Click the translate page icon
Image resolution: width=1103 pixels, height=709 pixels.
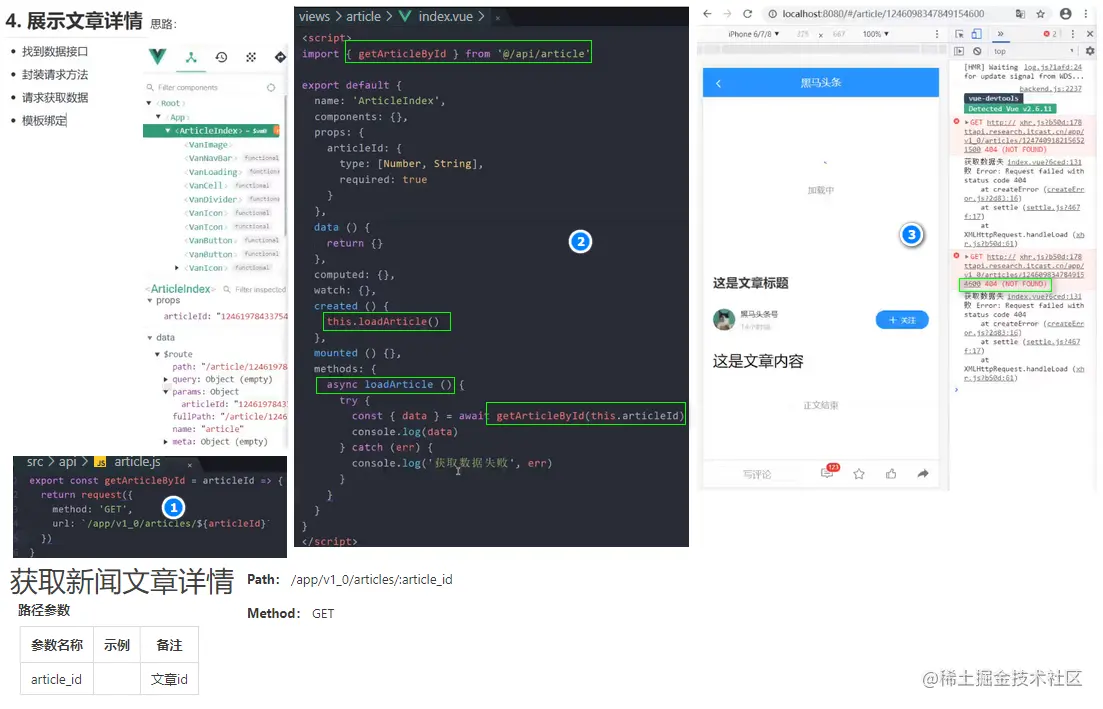1020,13
